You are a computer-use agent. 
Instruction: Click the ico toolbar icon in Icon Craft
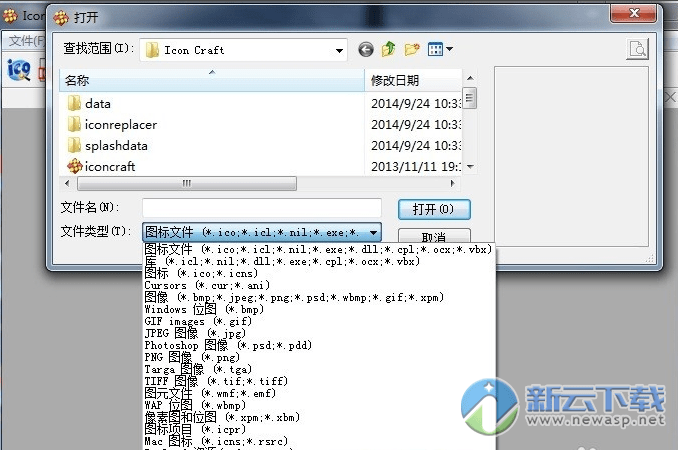click(19, 70)
